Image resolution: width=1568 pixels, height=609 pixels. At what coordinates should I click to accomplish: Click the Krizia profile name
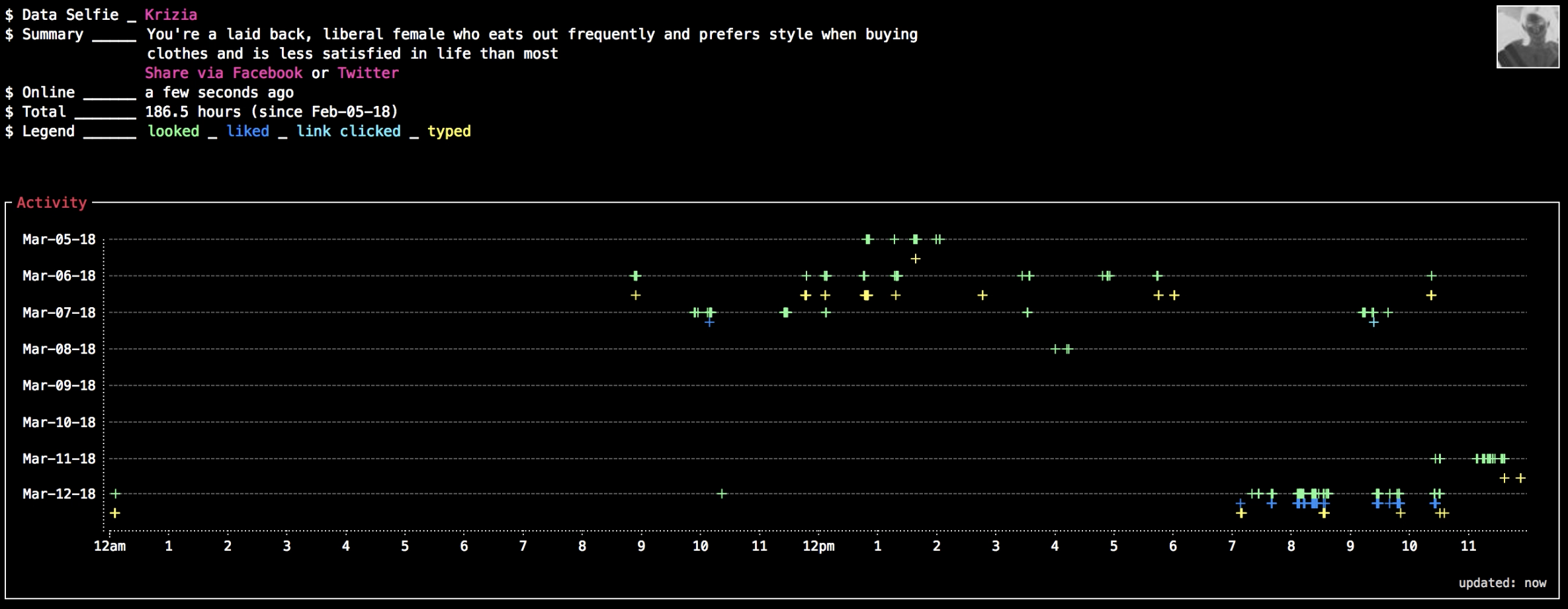[x=171, y=15]
